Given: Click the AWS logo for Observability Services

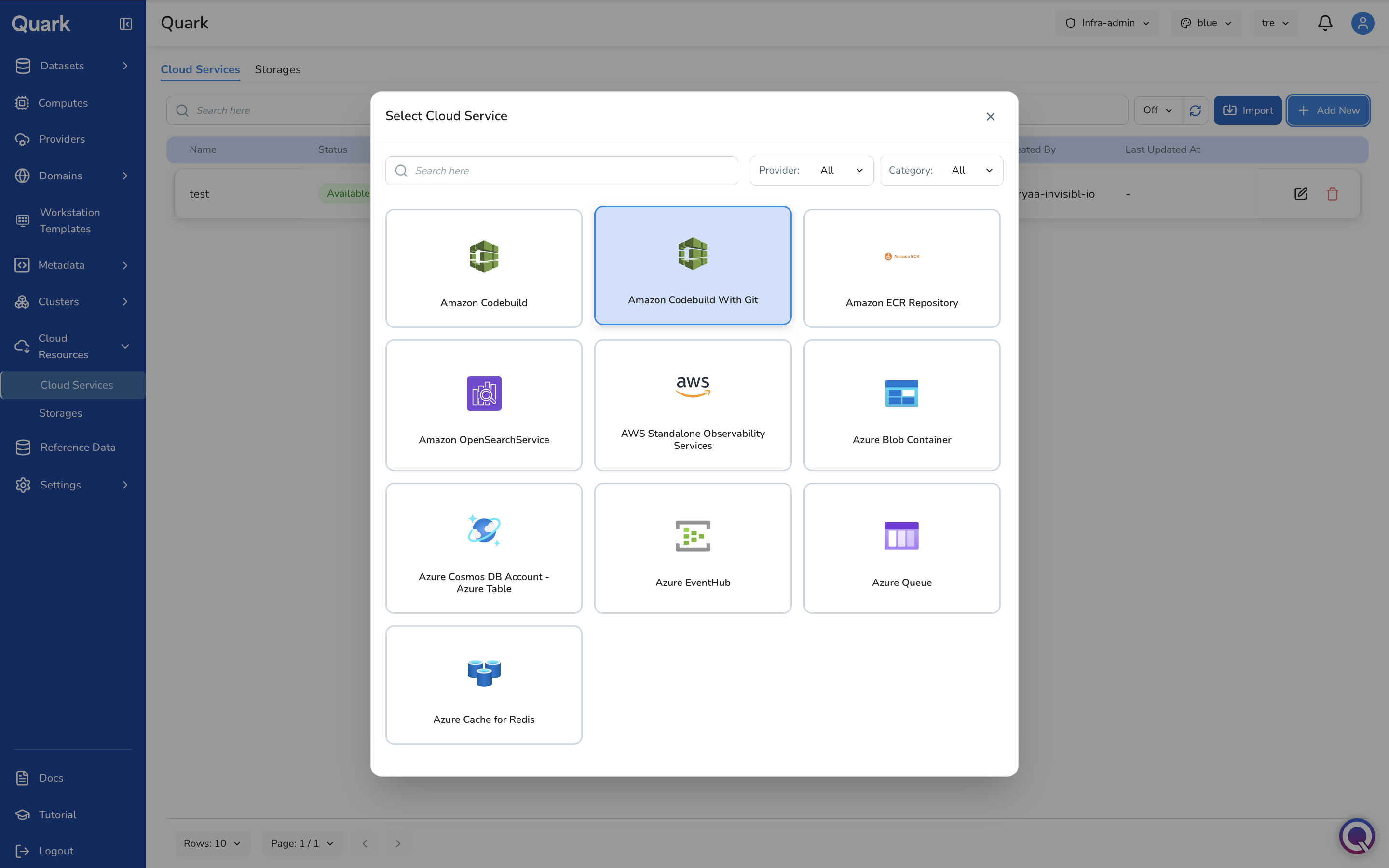Looking at the screenshot, I should (x=693, y=386).
